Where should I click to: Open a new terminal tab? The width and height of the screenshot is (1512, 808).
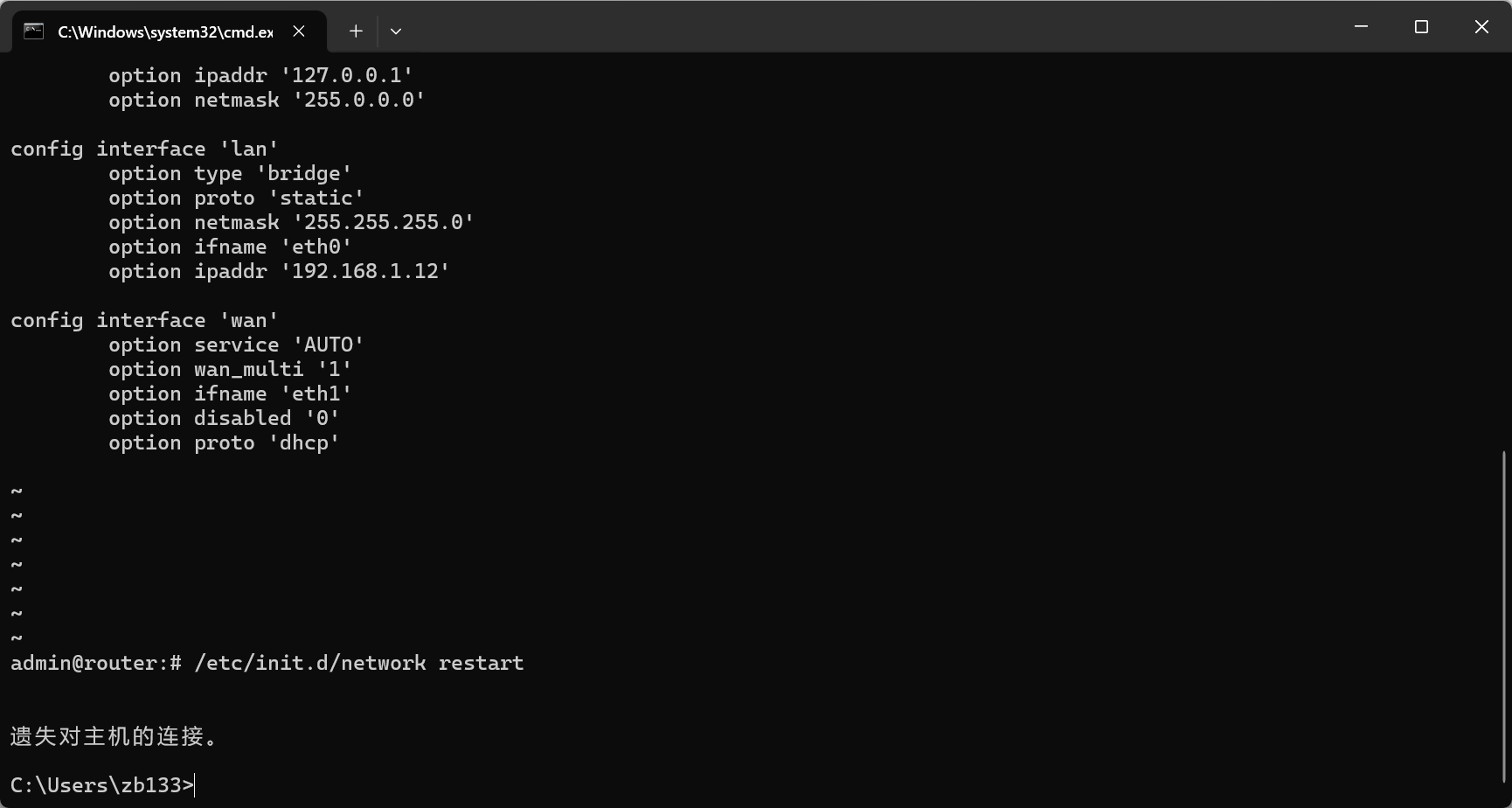(356, 31)
